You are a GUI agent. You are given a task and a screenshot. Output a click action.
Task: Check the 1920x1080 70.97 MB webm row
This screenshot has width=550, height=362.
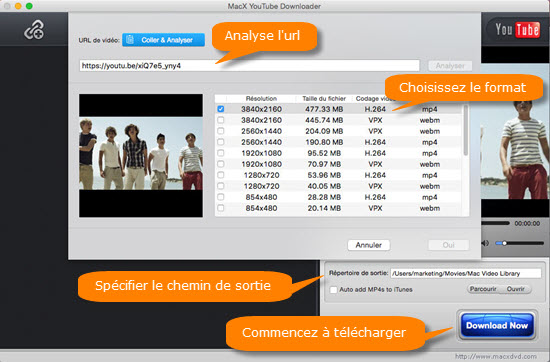[221, 164]
